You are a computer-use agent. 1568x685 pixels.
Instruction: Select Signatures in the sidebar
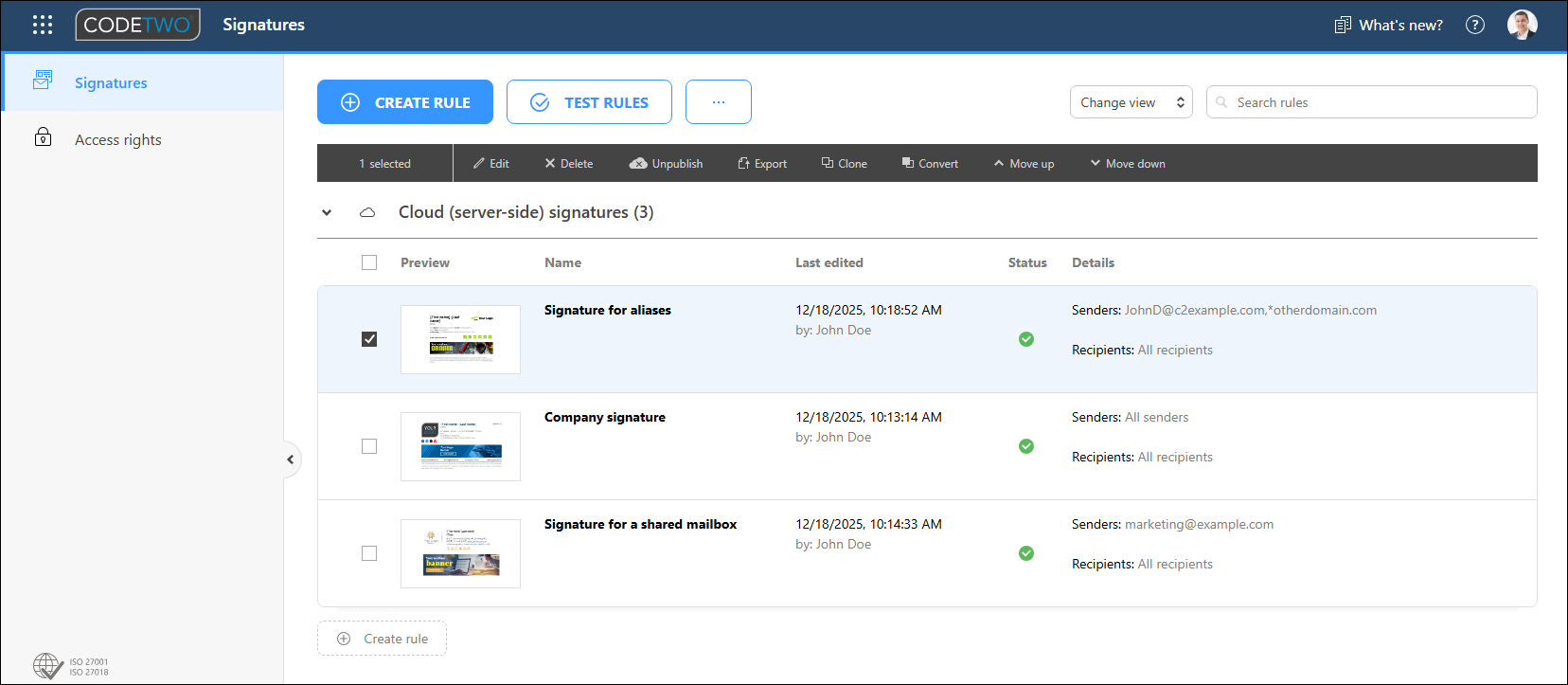click(x=143, y=82)
